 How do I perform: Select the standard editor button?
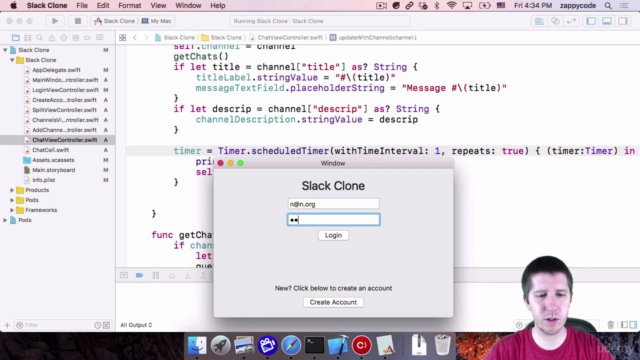539,21
